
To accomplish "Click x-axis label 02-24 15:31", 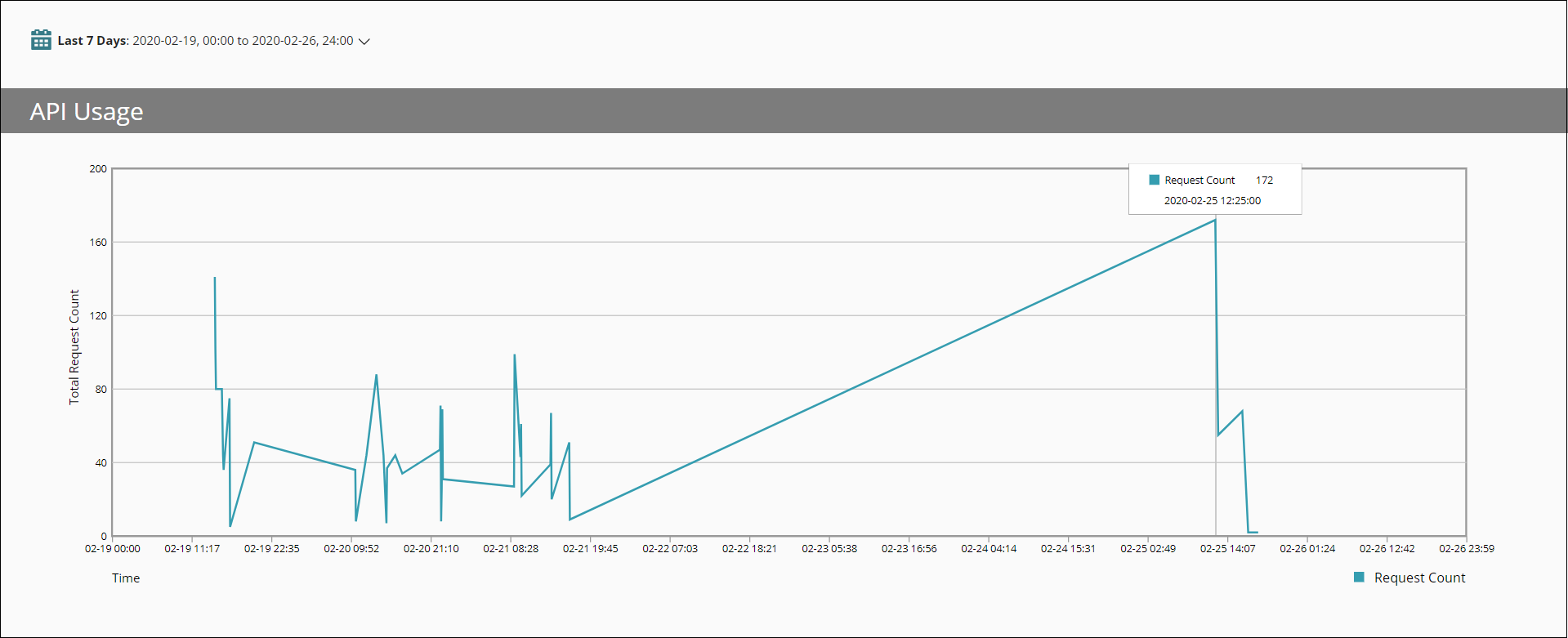I will [1068, 549].
